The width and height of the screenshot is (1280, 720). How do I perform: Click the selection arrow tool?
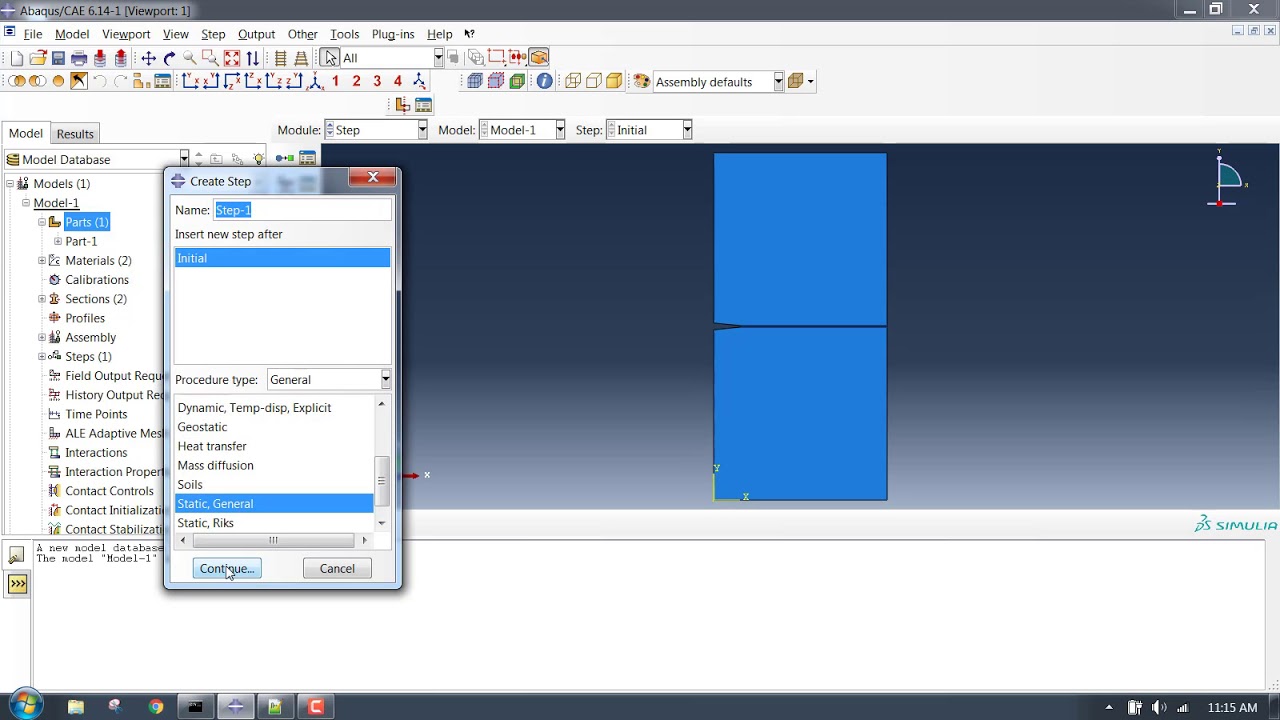[331, 58]
